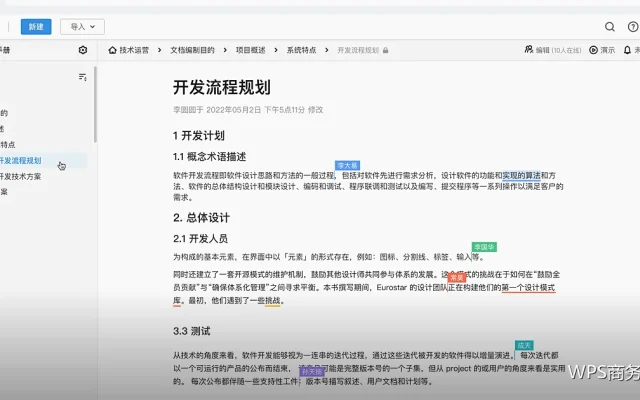640x400 pixels.
Task: Click the 常昊 orange cursor tag
Action: tap(457, 278)
